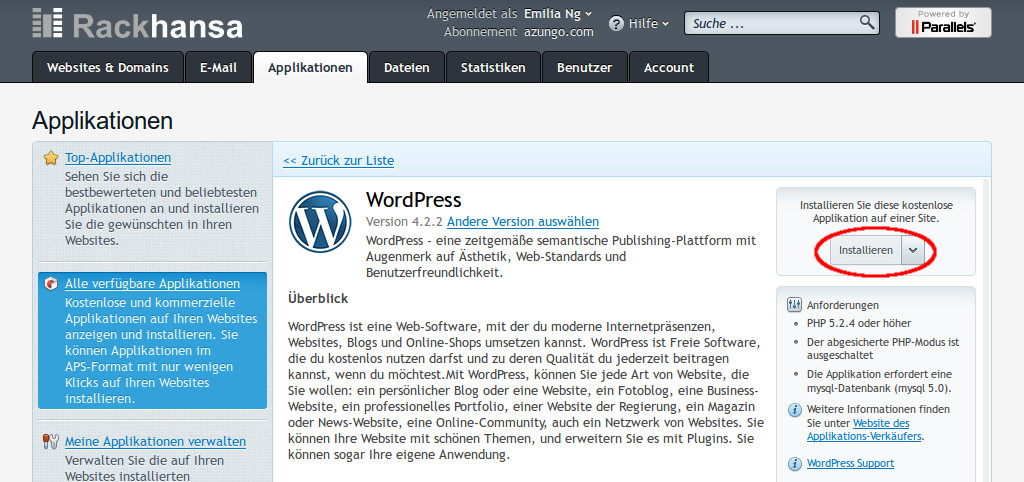Select the Applikationen tab
Screen dimensions: 1024x482
[x=310, y=67]
